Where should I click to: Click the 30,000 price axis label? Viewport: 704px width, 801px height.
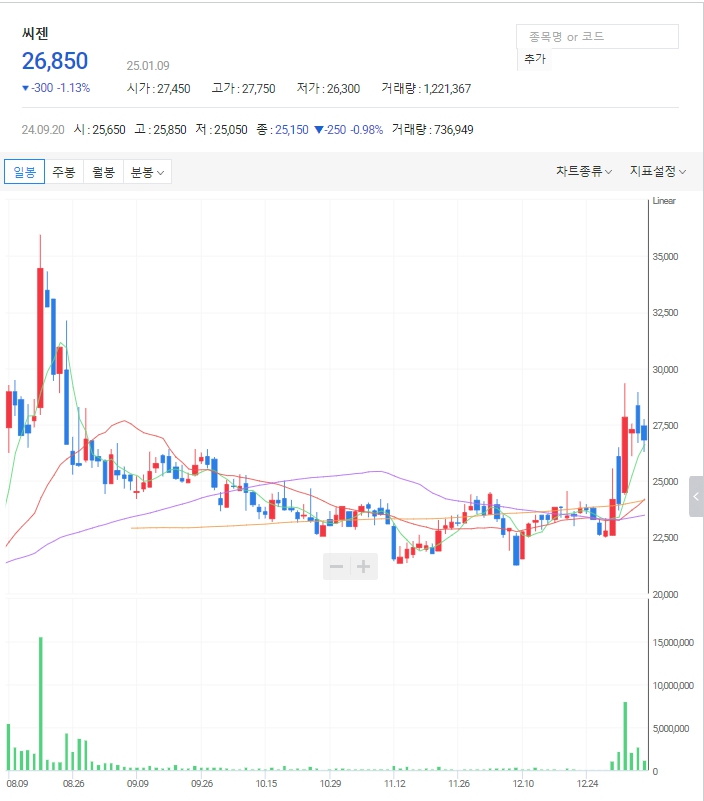pyautogui.click(x=665, y=369)
